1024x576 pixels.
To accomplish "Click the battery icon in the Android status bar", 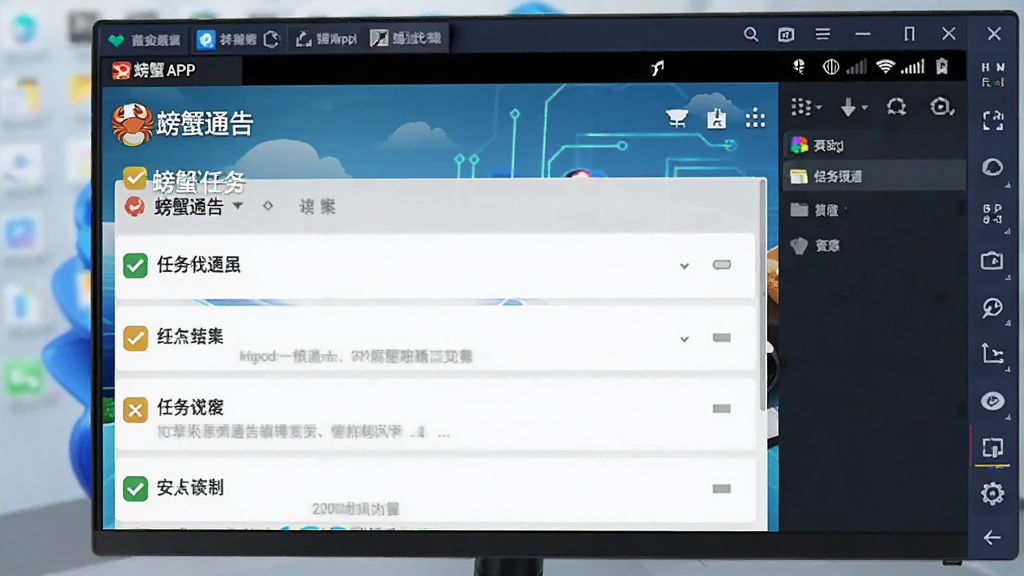I will (x=942, y=67).
